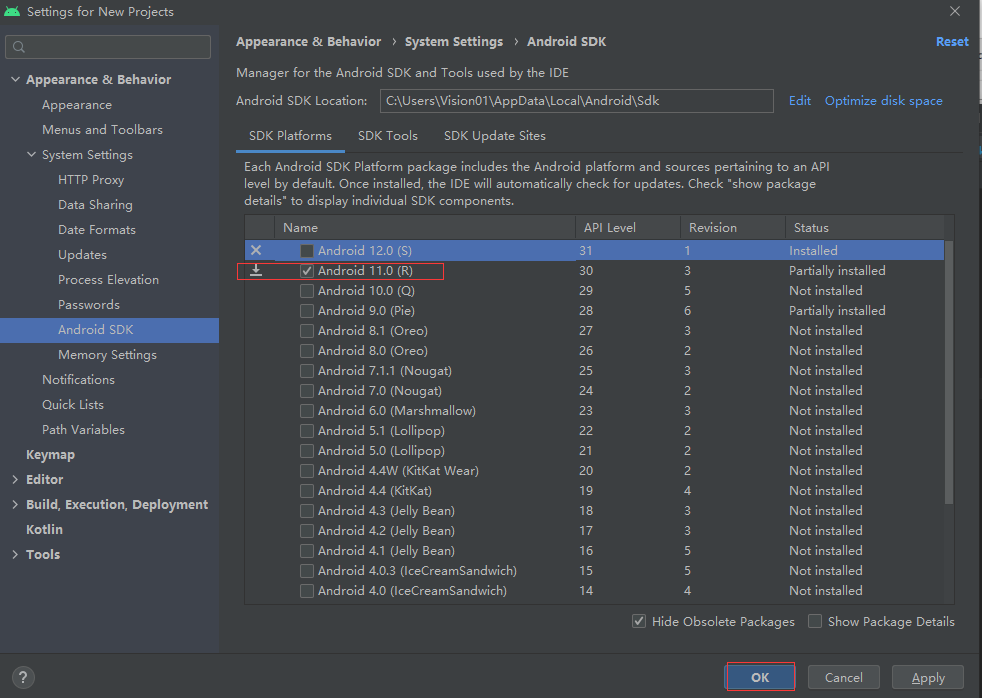
Task: Select Process Elevation settings
Action: pos(108,280)
